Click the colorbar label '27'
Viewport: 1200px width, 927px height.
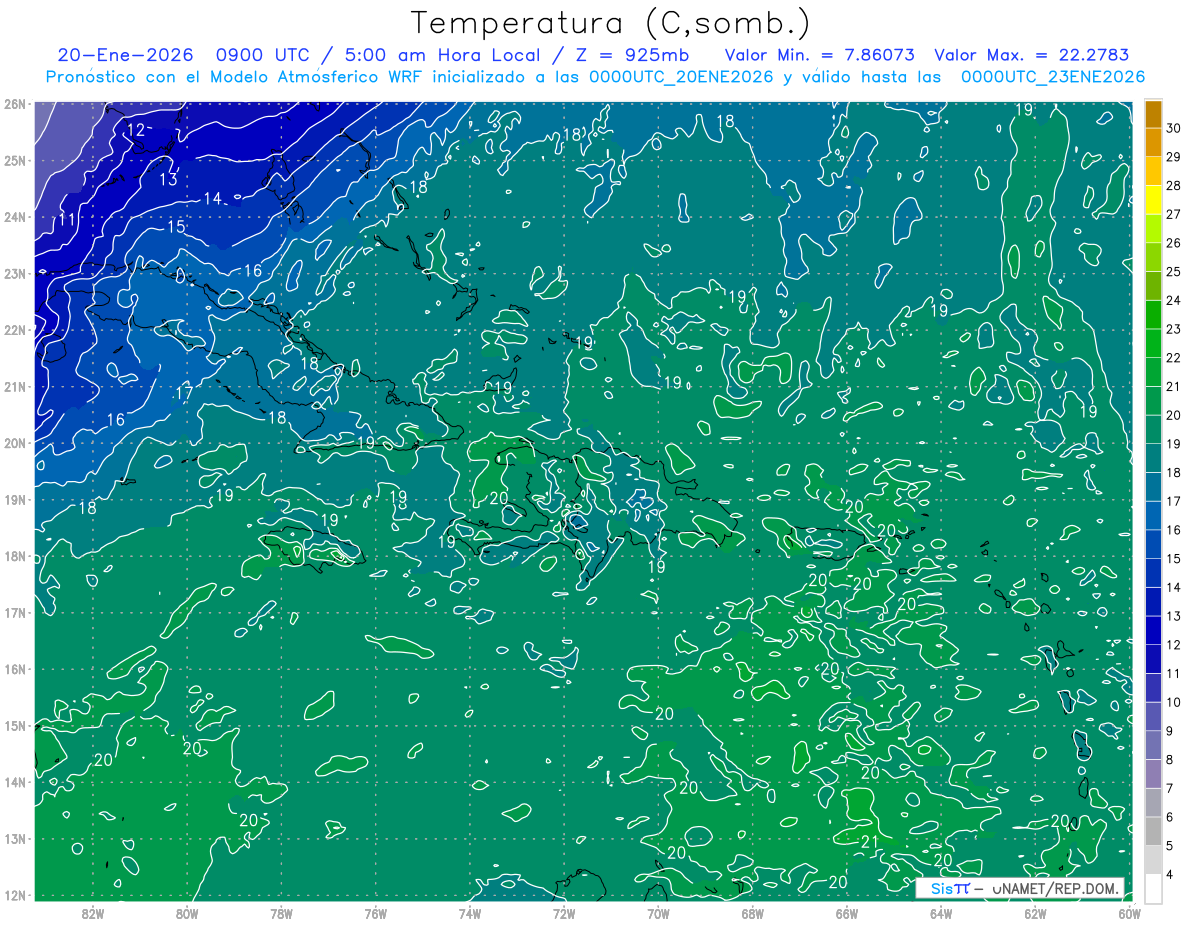(1174, 214)
